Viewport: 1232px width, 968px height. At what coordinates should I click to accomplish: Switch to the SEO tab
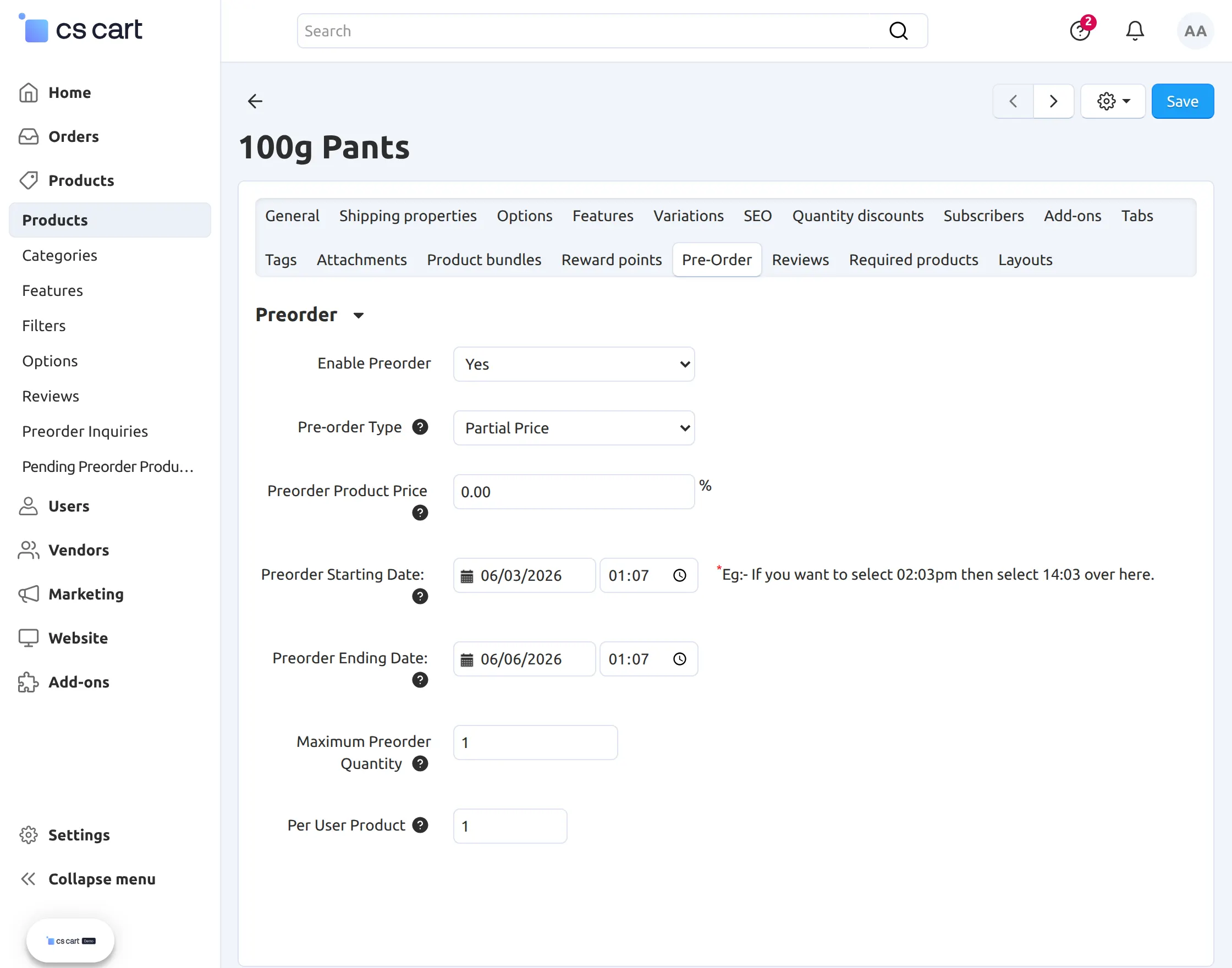[x=757, y=216]
